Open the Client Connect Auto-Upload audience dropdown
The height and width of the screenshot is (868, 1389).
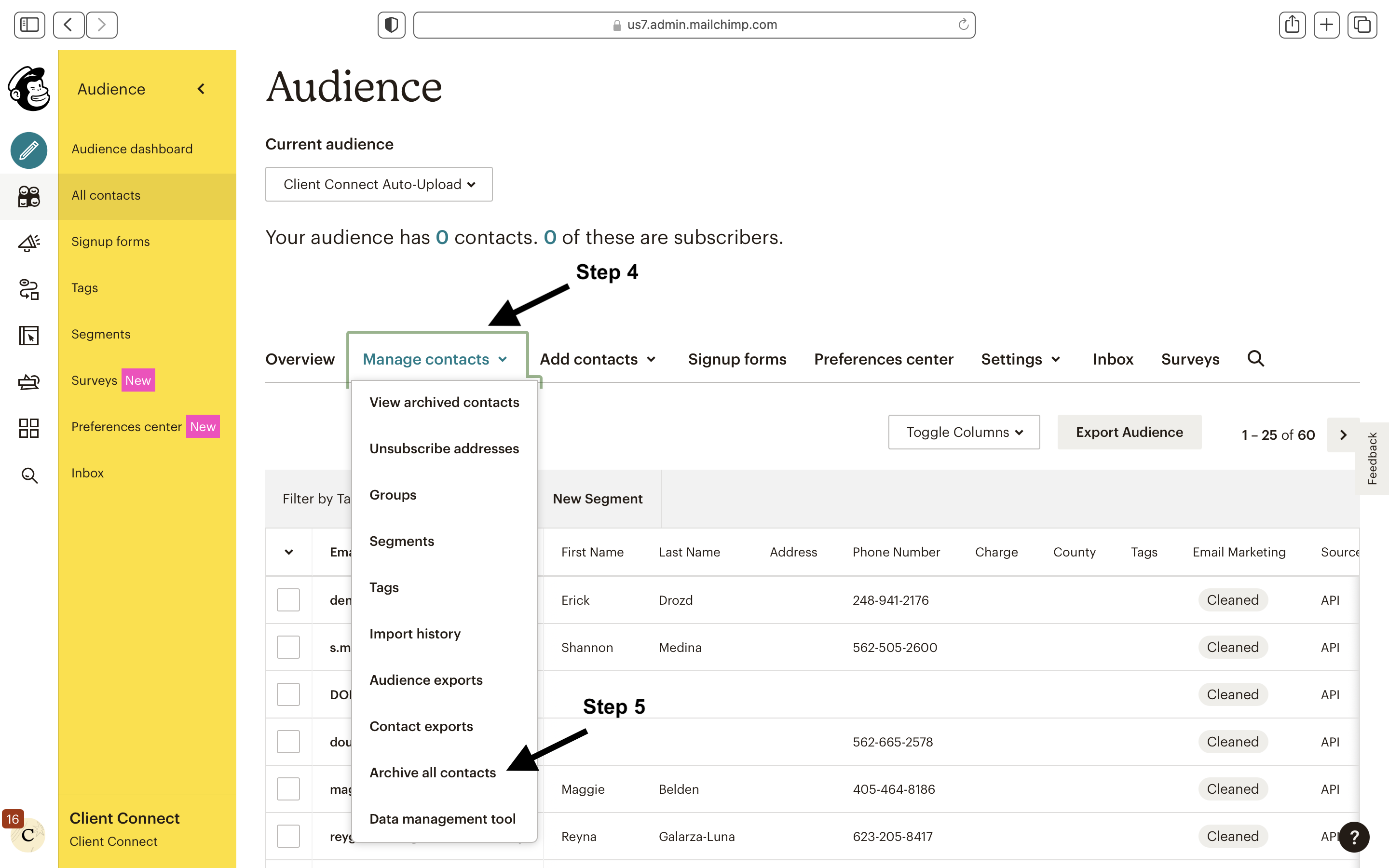(379, 184)
